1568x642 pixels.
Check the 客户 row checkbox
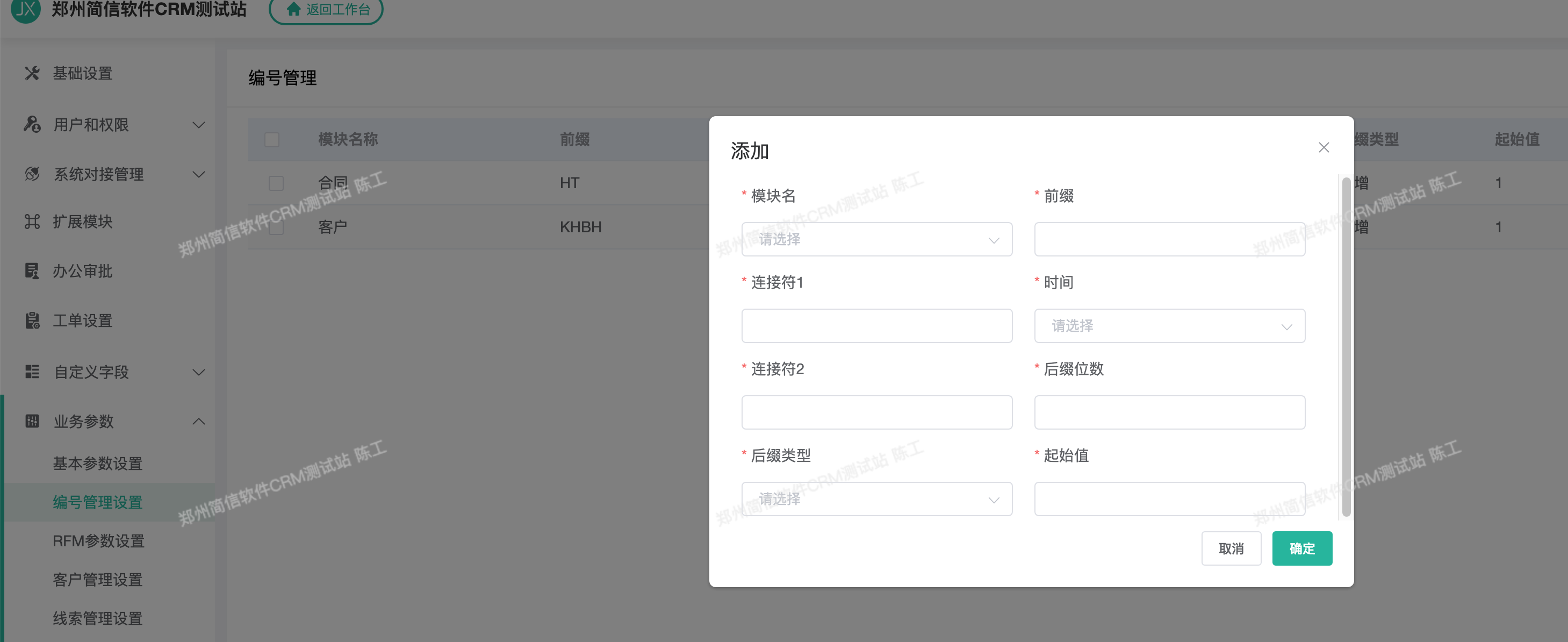[x=276, y=227]
